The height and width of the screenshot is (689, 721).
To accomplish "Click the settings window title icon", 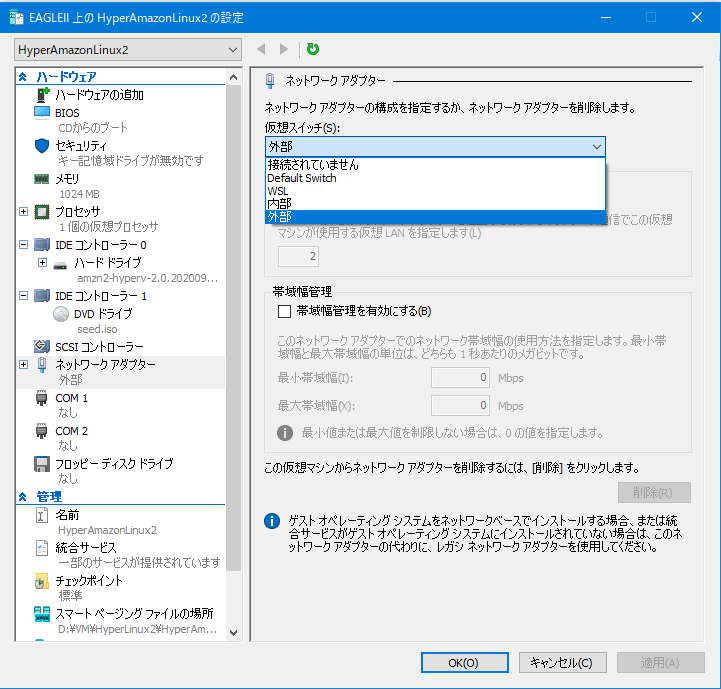I will tap(17, 17).
